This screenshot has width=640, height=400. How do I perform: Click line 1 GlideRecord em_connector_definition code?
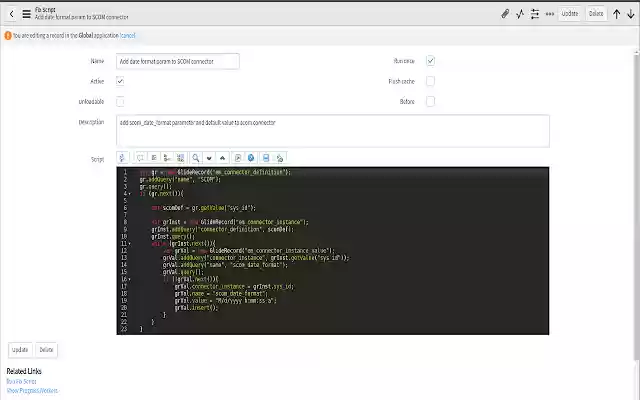[215, 172]
